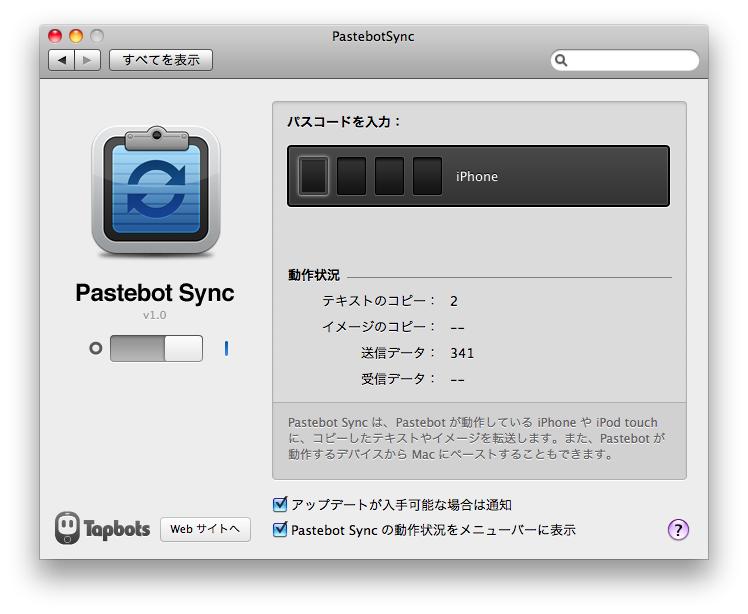The width and height of the screenshot is (748, 614).
Task: Click the 動作状況 section heading
Action: click(x=313, y=275)
